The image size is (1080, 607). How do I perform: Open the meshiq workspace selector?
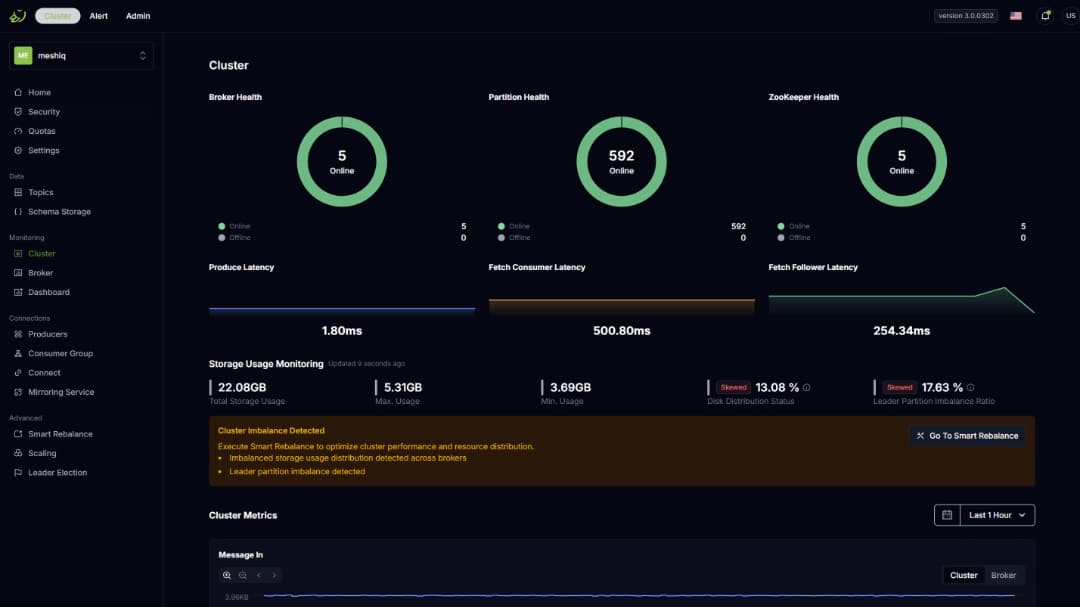tap(80, 56)
